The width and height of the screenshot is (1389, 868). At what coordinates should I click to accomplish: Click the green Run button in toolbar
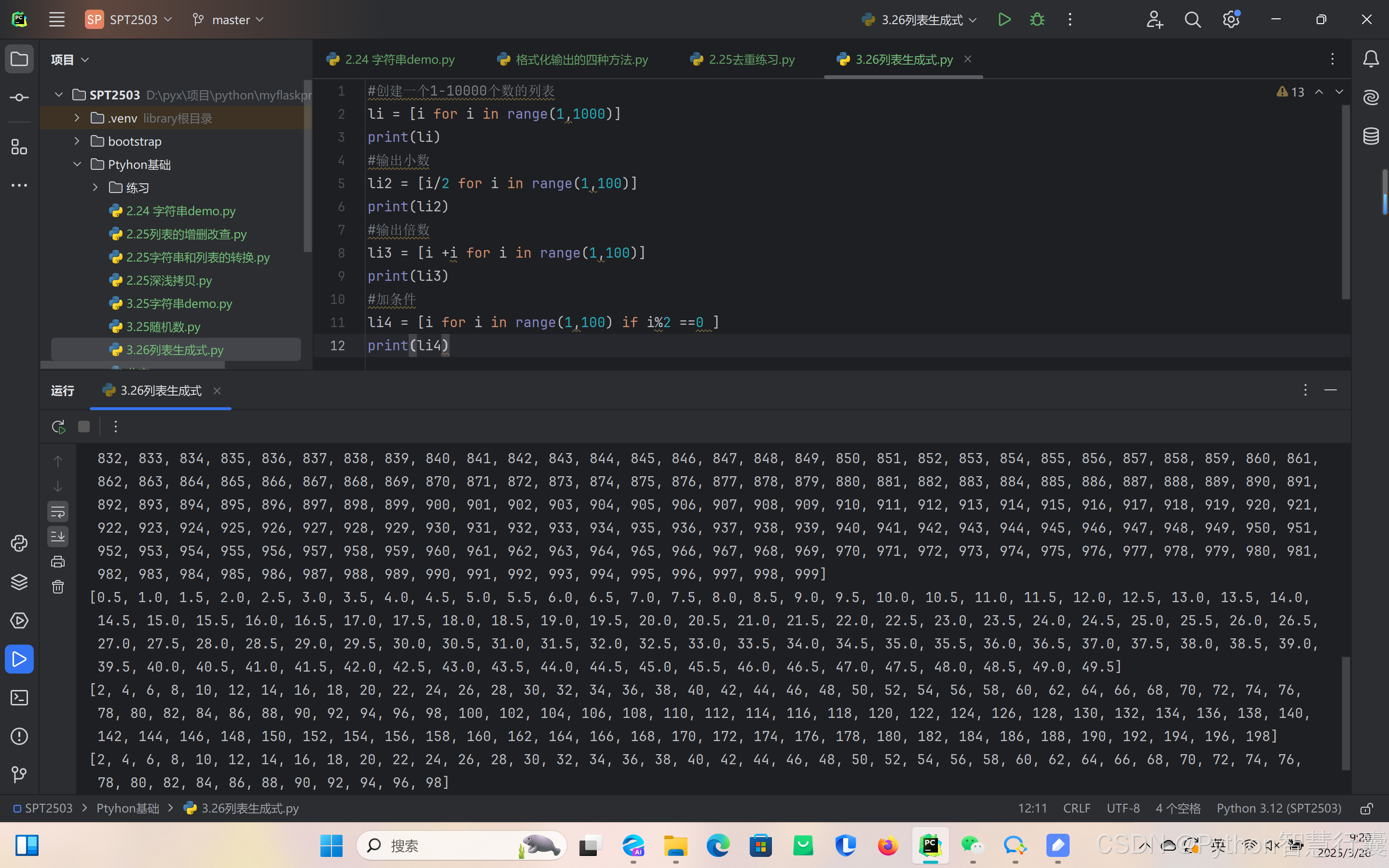[x=1004, y=19]
